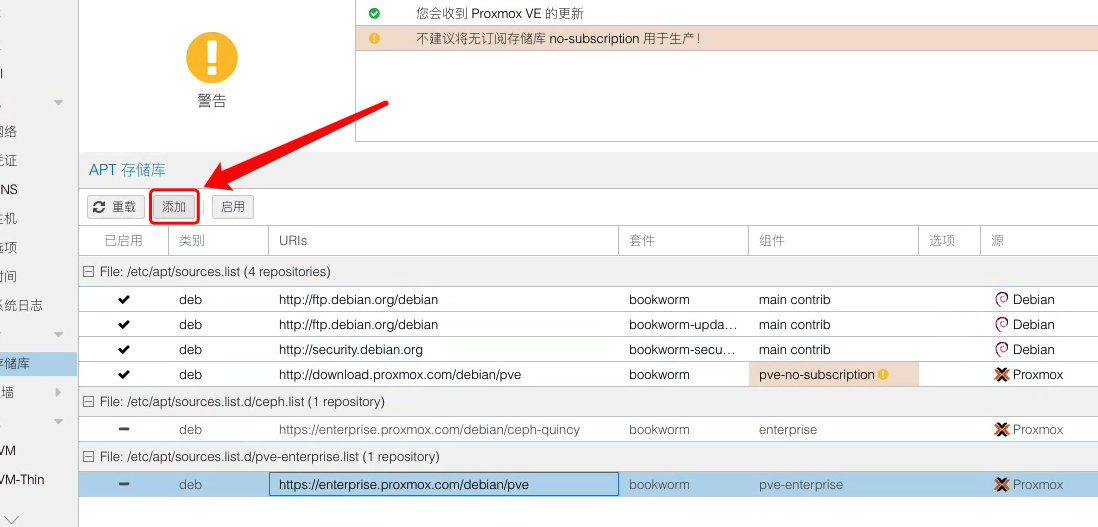Image resolution: width=1098 pixels, height=527 pixels.
Task: Click Debian logo in the bookworm-upda... row
Action: [1001, 325]
